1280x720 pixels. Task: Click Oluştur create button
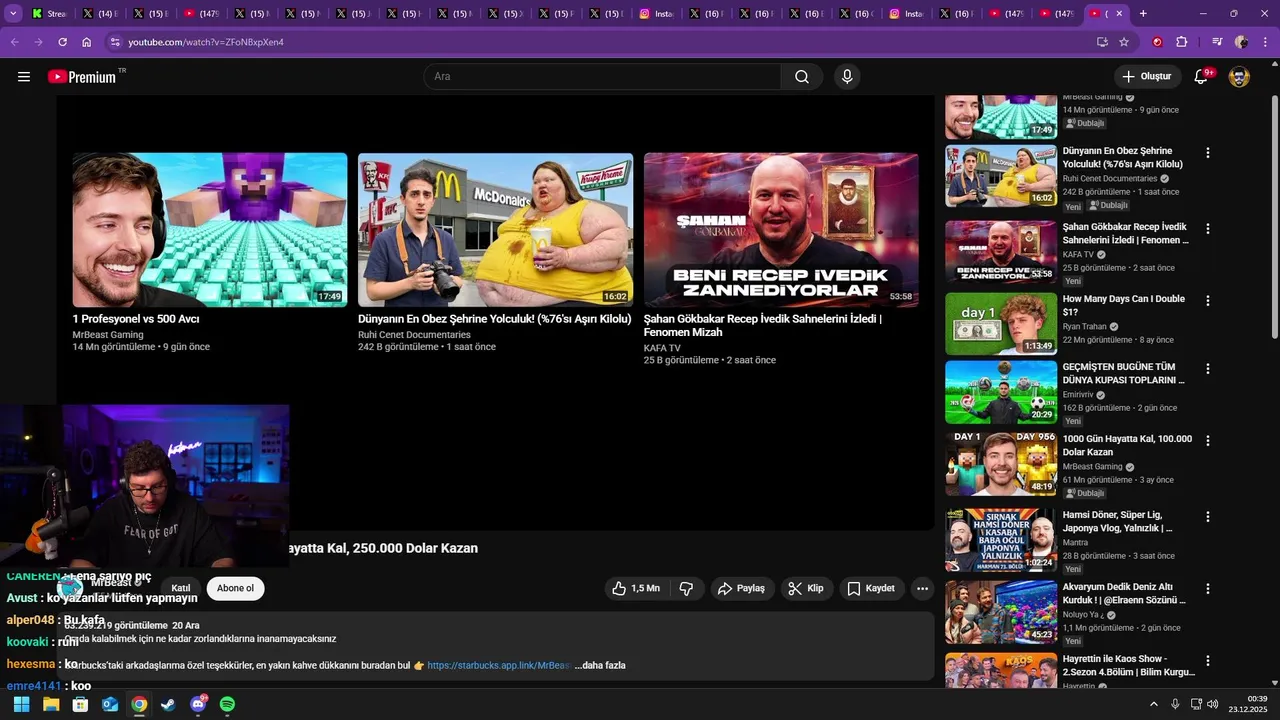(x=1147, y=77)
